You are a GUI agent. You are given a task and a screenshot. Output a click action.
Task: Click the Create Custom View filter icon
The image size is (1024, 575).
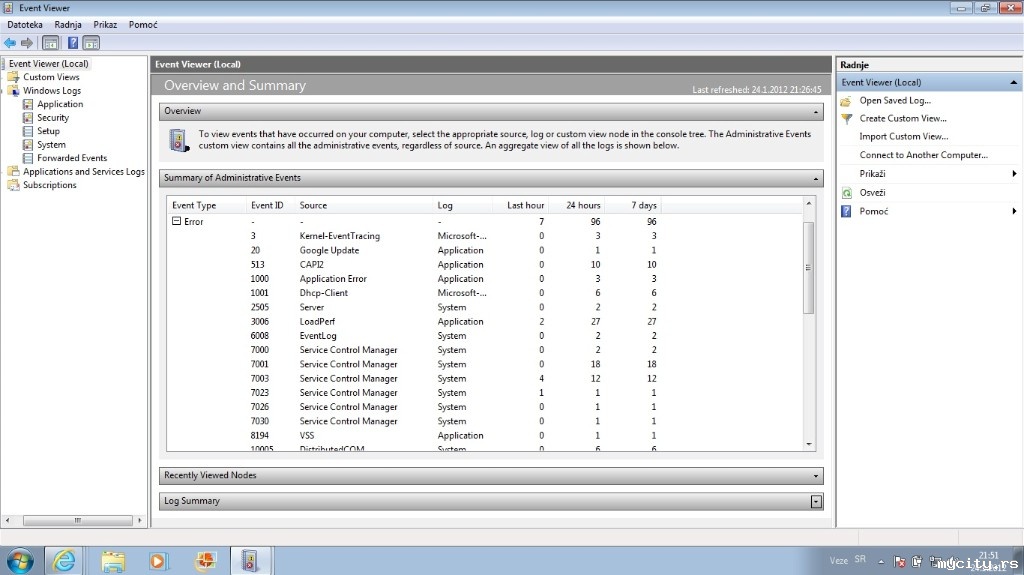click(x=846, y=119)
